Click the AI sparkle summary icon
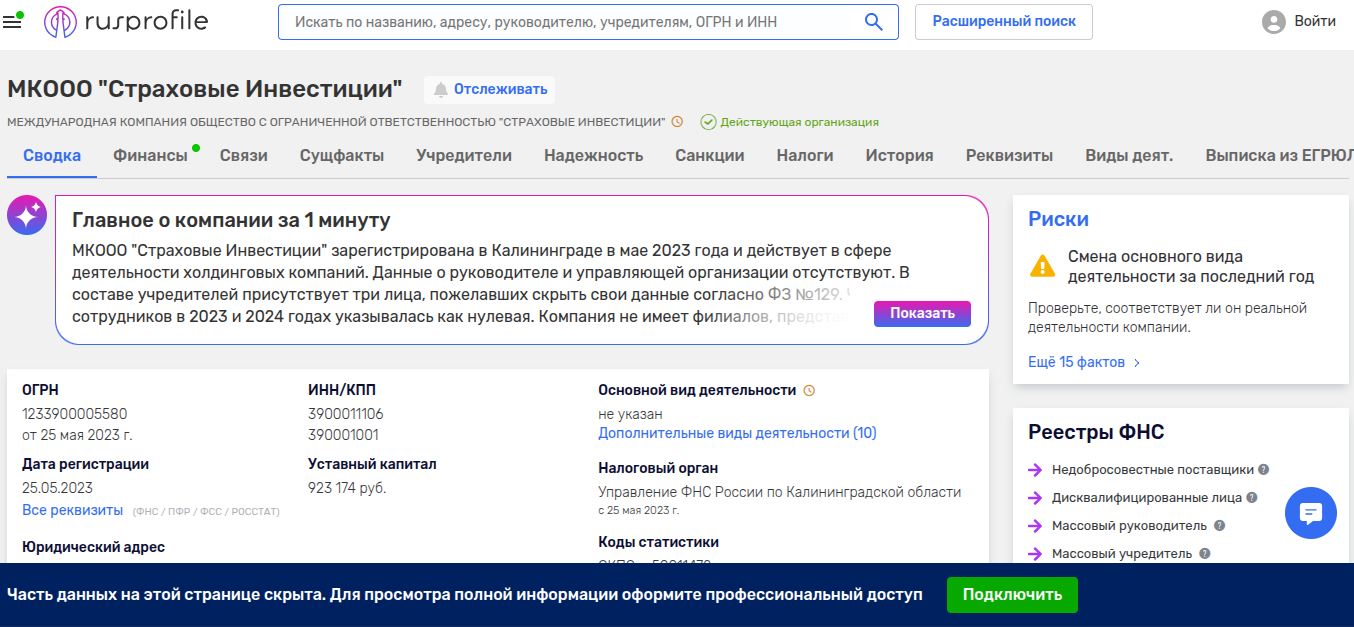Image resolution: width=1354 pixels, height=627 pixels. [x=27, y=215]
